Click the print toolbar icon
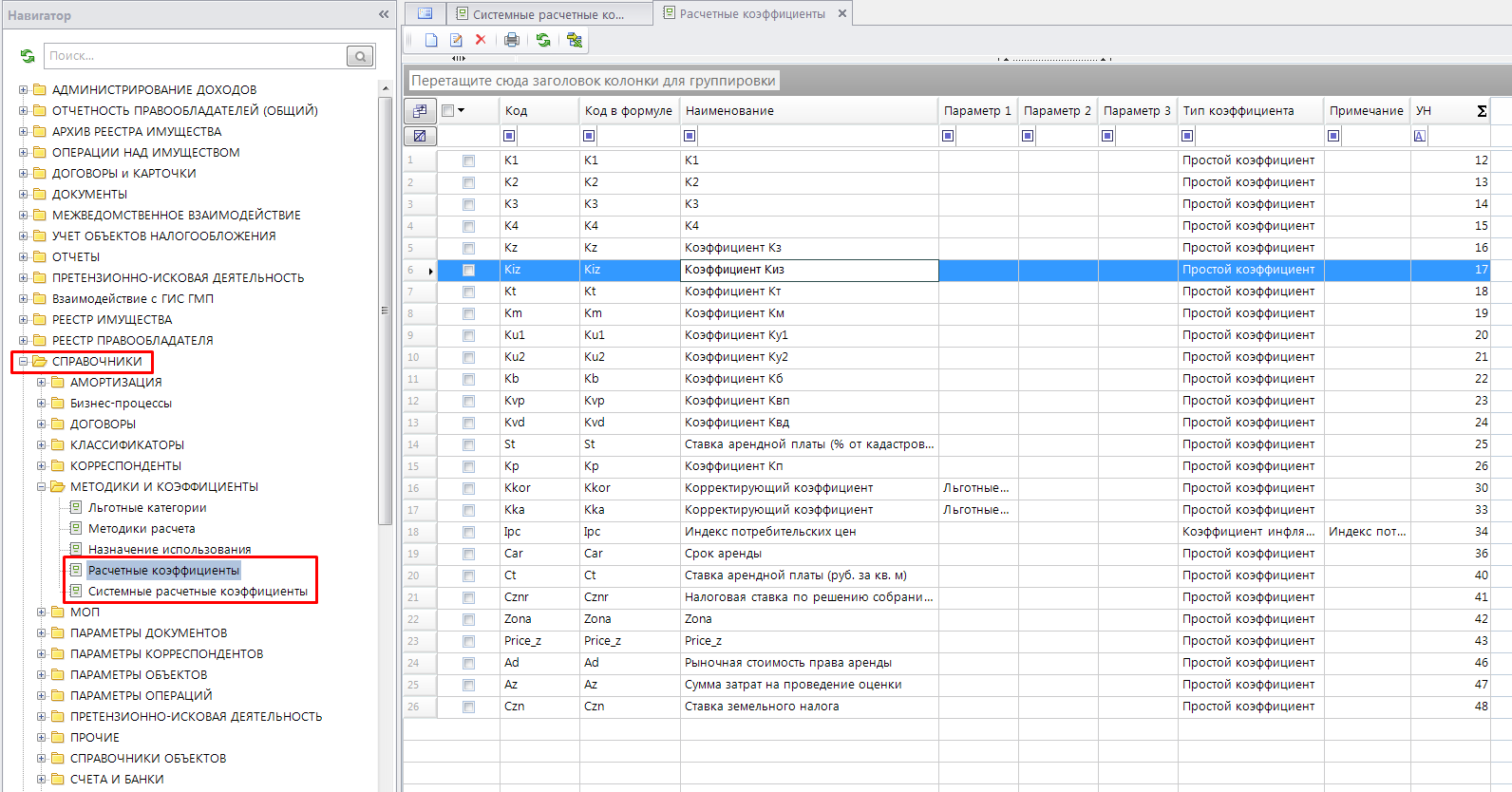Screen dimensions: 1512x792 512,40
